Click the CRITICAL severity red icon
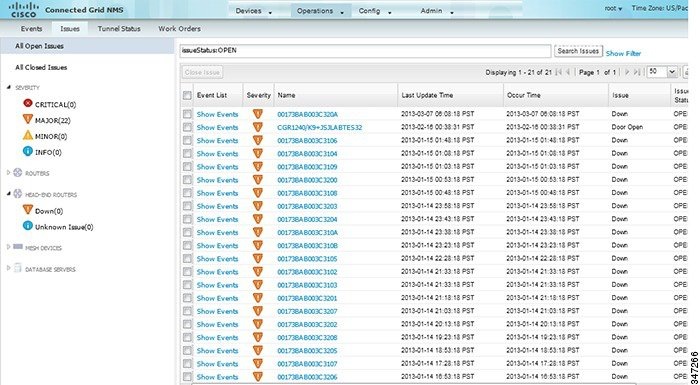700x385 pixels. click(28, 104)
